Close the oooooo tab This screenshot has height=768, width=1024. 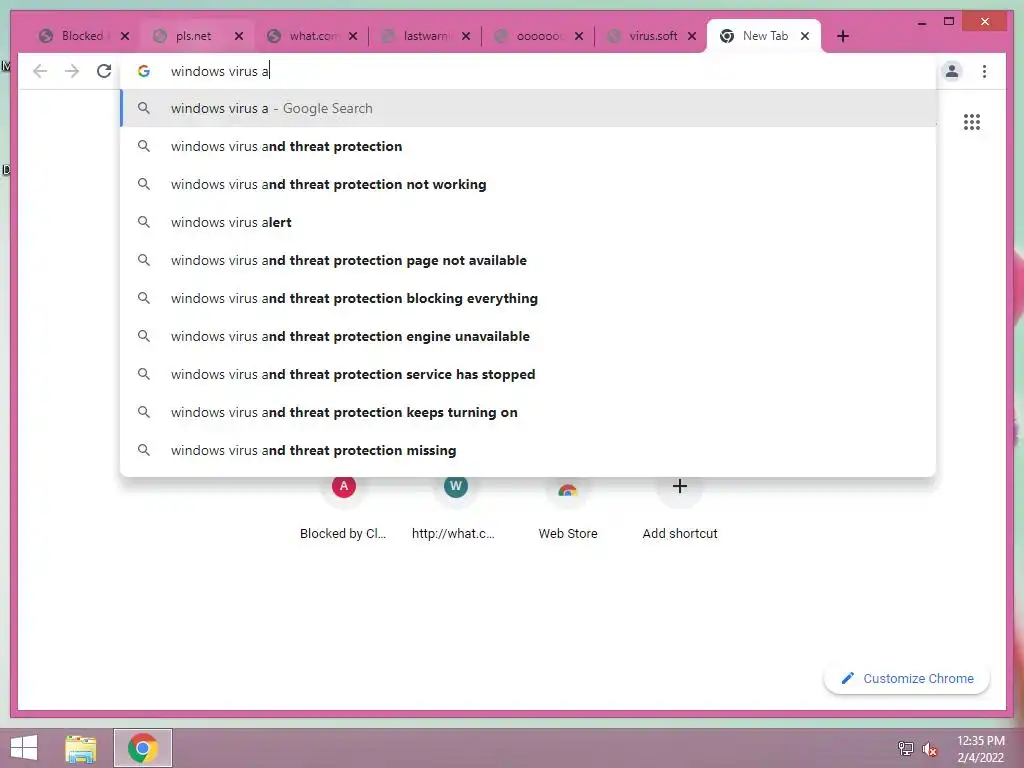click(x=579, y=36)
